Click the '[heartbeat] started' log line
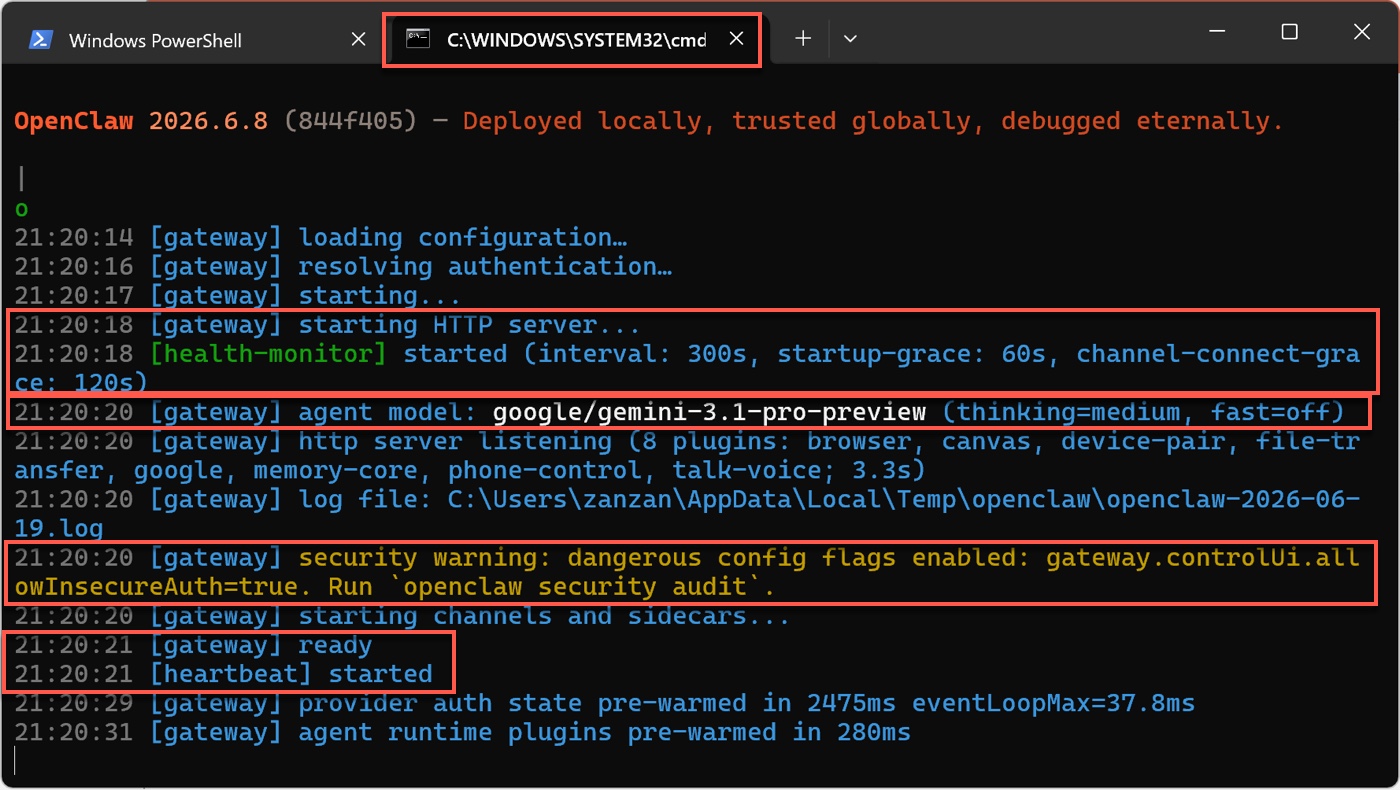The image size is (1400, 790). point(223,674)
